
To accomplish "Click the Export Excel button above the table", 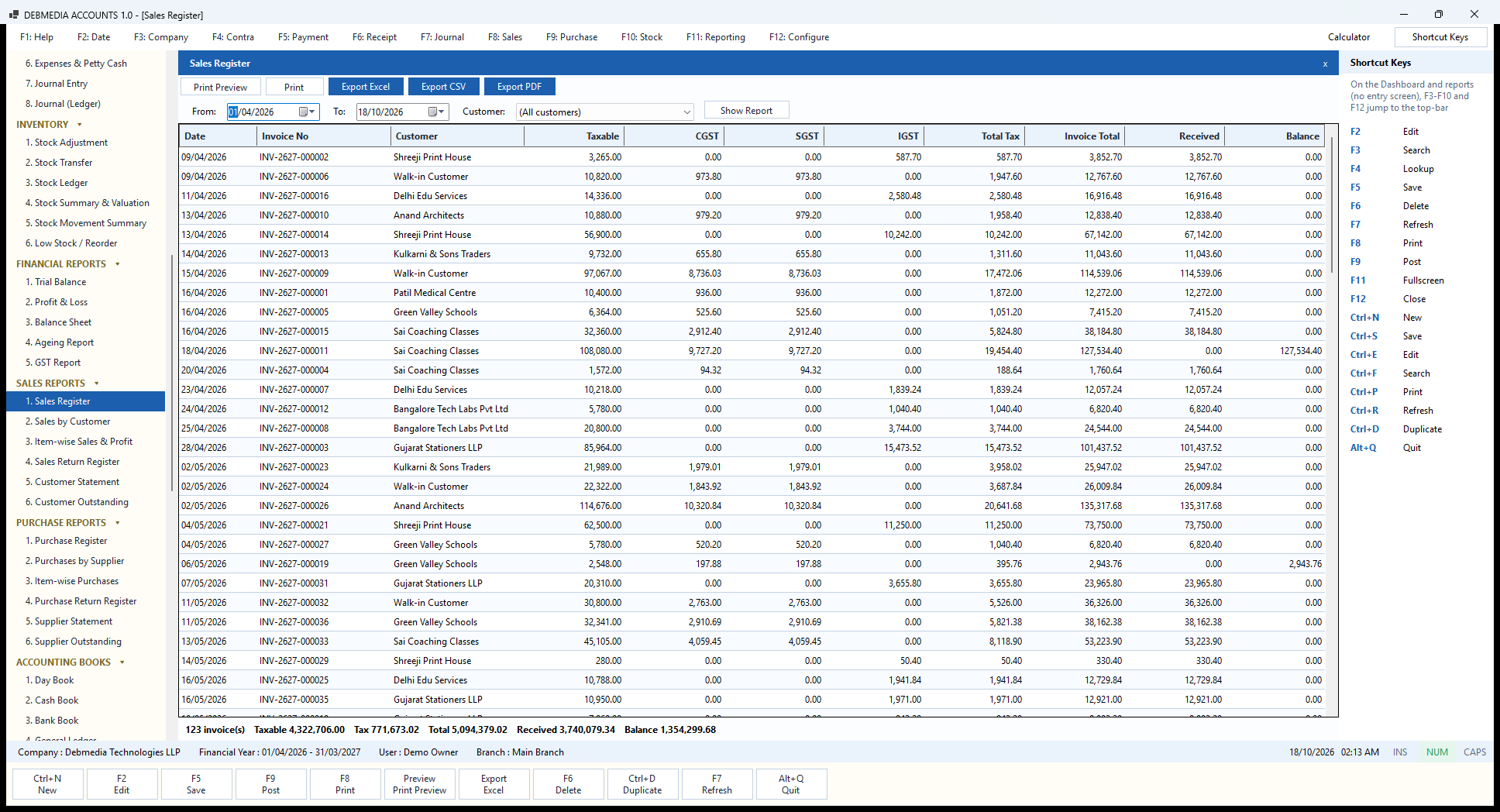I will tap(366, 87).
